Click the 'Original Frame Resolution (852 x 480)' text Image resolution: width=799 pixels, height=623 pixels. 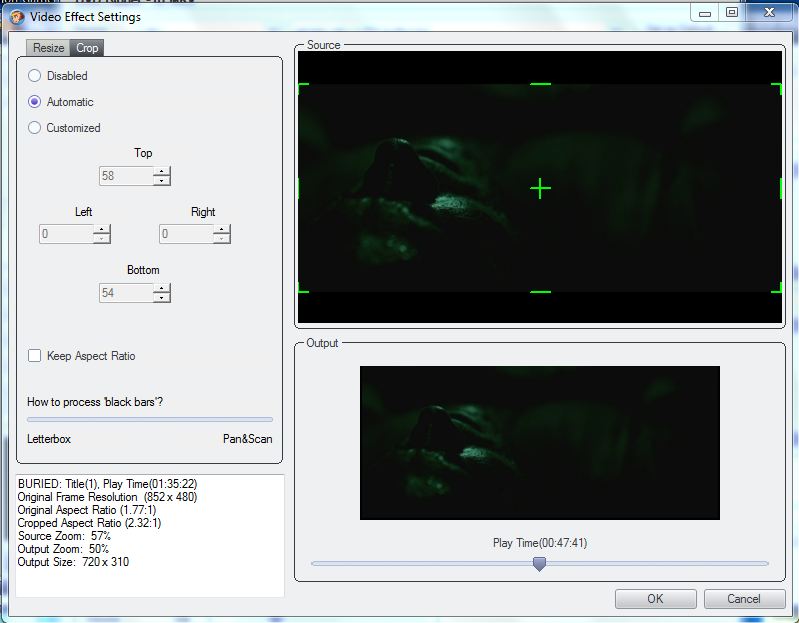[107, 497]
